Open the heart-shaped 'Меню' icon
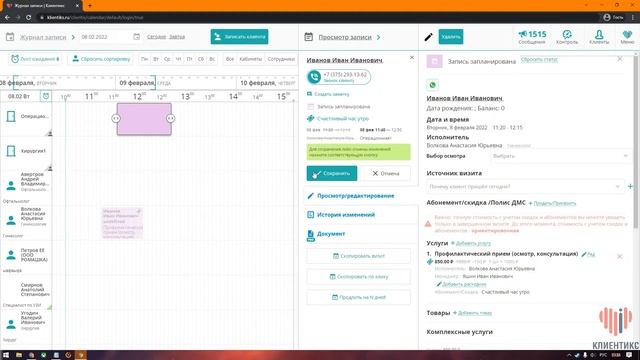 627,37
